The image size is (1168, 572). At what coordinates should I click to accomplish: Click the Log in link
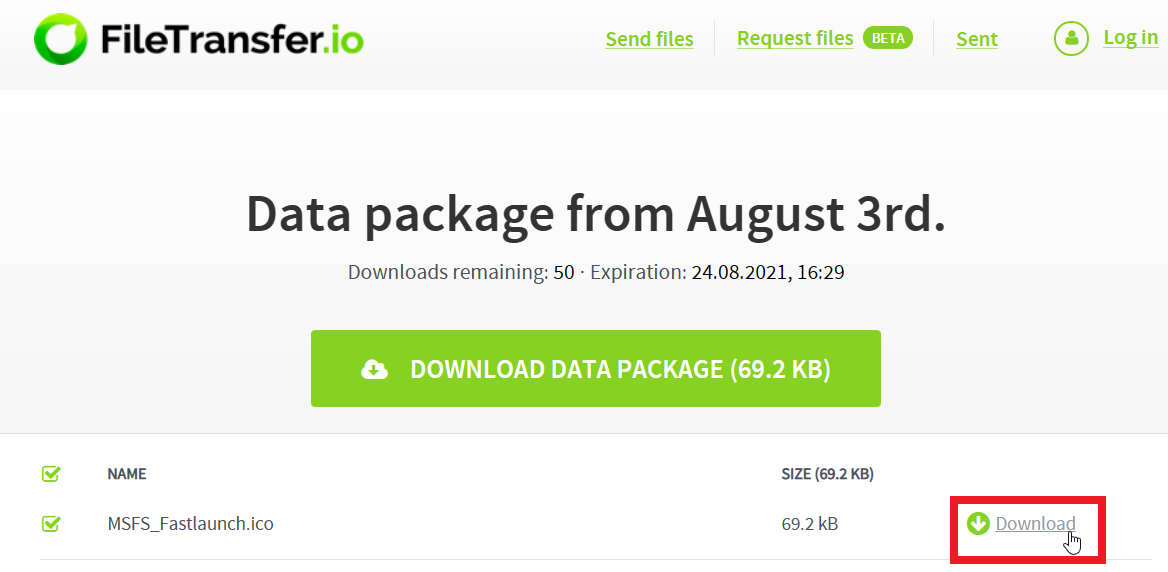pos(1130,37)
